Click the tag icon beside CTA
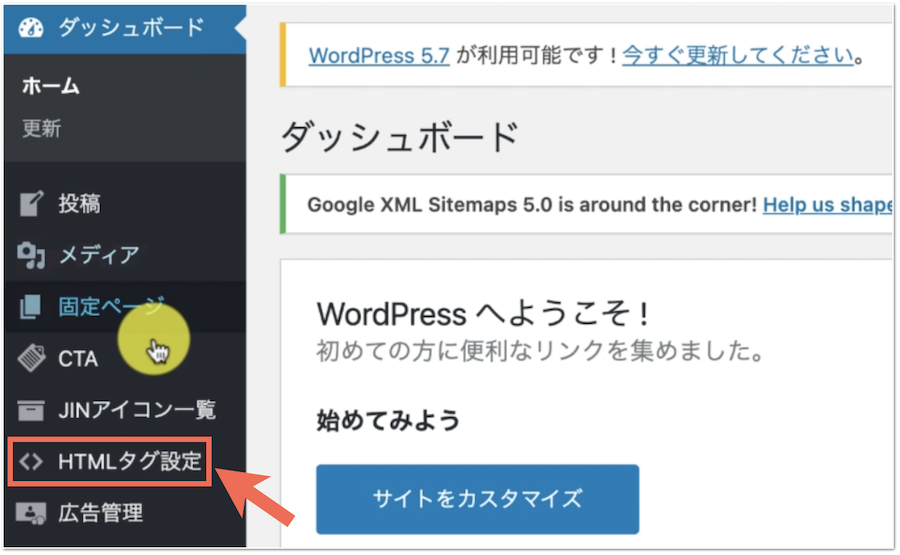Image resolution: width=900 pixels, height=555 pixels. coord(32,358)
